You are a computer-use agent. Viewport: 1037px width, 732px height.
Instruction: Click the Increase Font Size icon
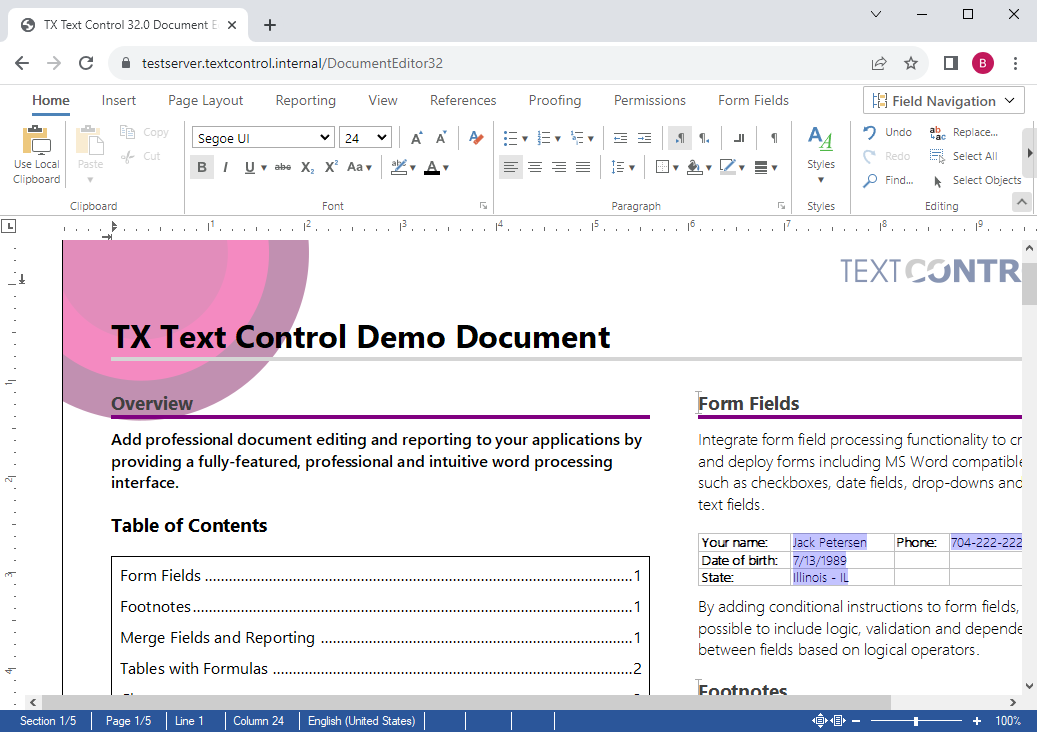[416, 138]
